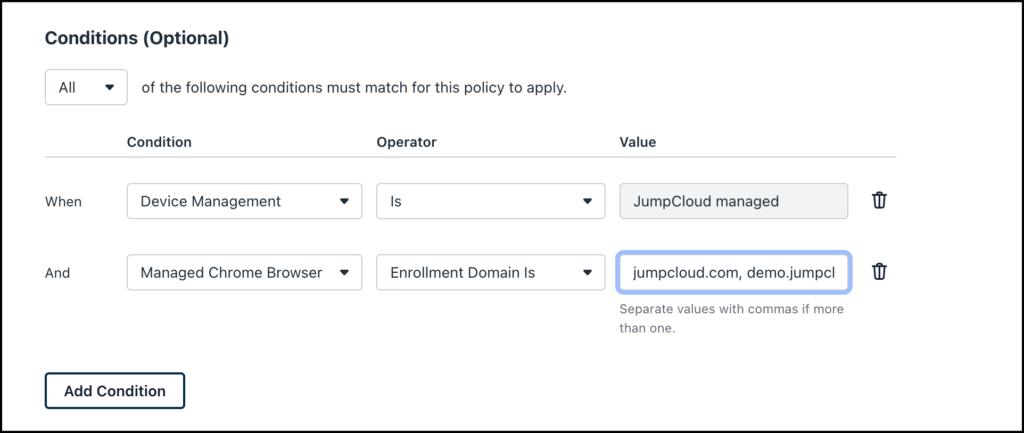The height and width of the screenshot is (433, 1024).
Task: Remove the Managed Chrome Browser condition
Action: (x=879, y=272)
